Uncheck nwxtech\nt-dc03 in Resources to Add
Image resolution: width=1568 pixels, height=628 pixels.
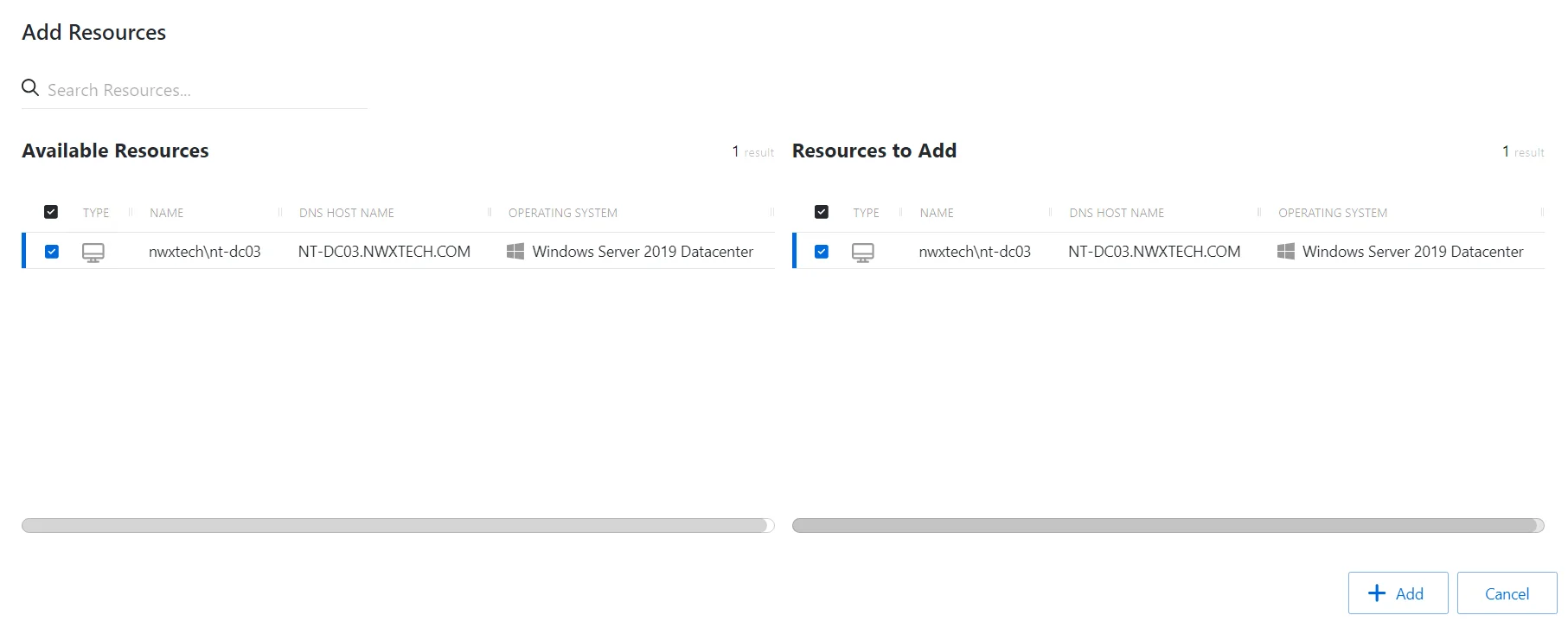click(822, 252)
